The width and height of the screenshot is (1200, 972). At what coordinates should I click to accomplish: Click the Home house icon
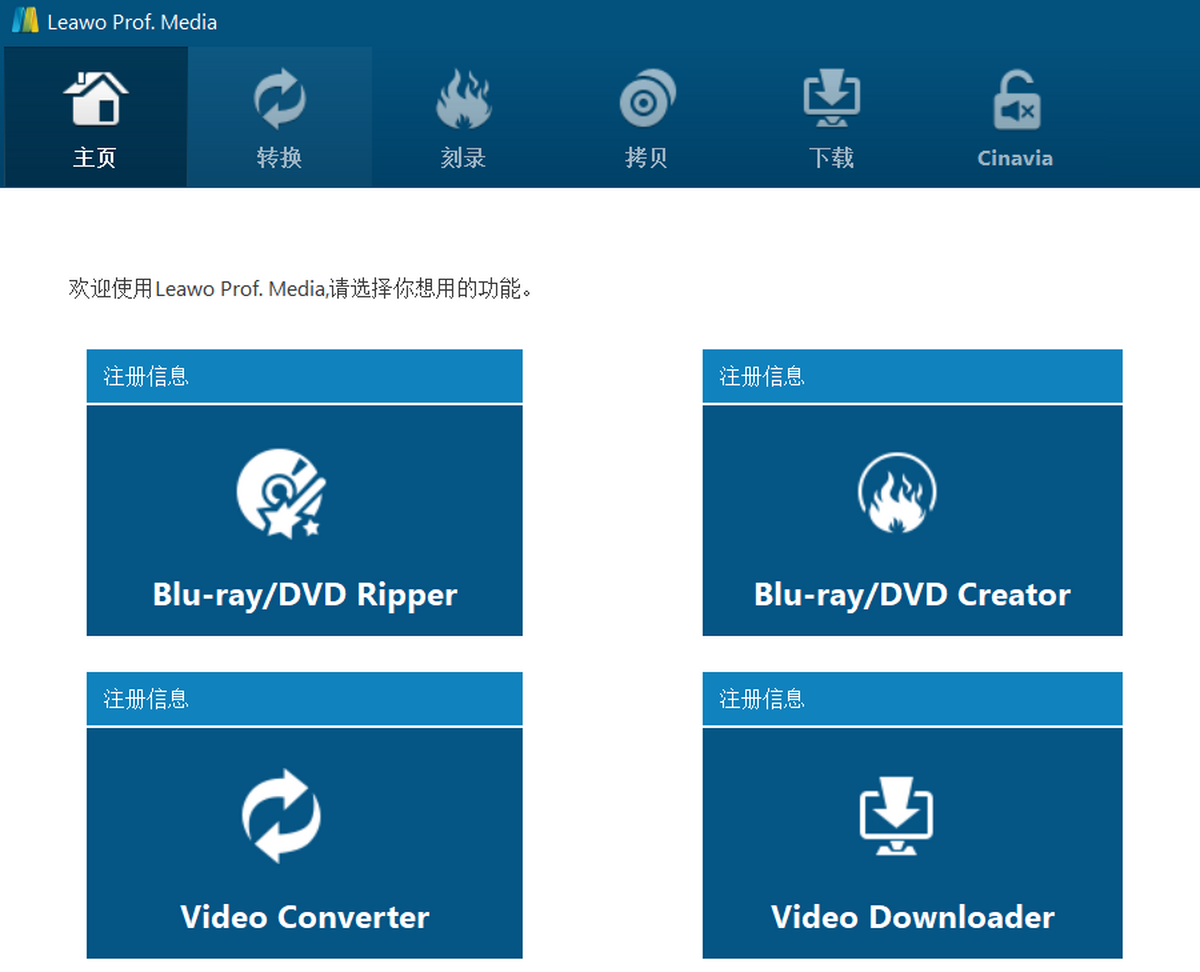pos(95,98)
